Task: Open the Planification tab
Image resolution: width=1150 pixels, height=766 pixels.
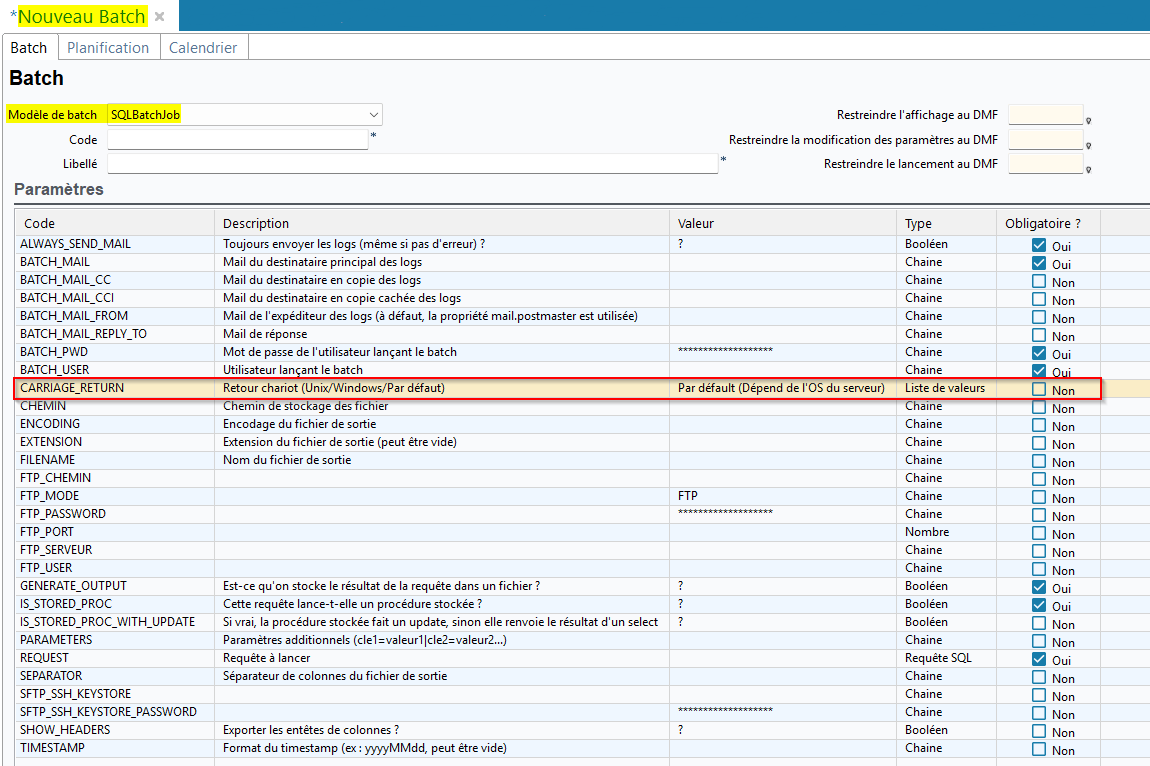Action: pyautogui.click(x=108, y=48)
